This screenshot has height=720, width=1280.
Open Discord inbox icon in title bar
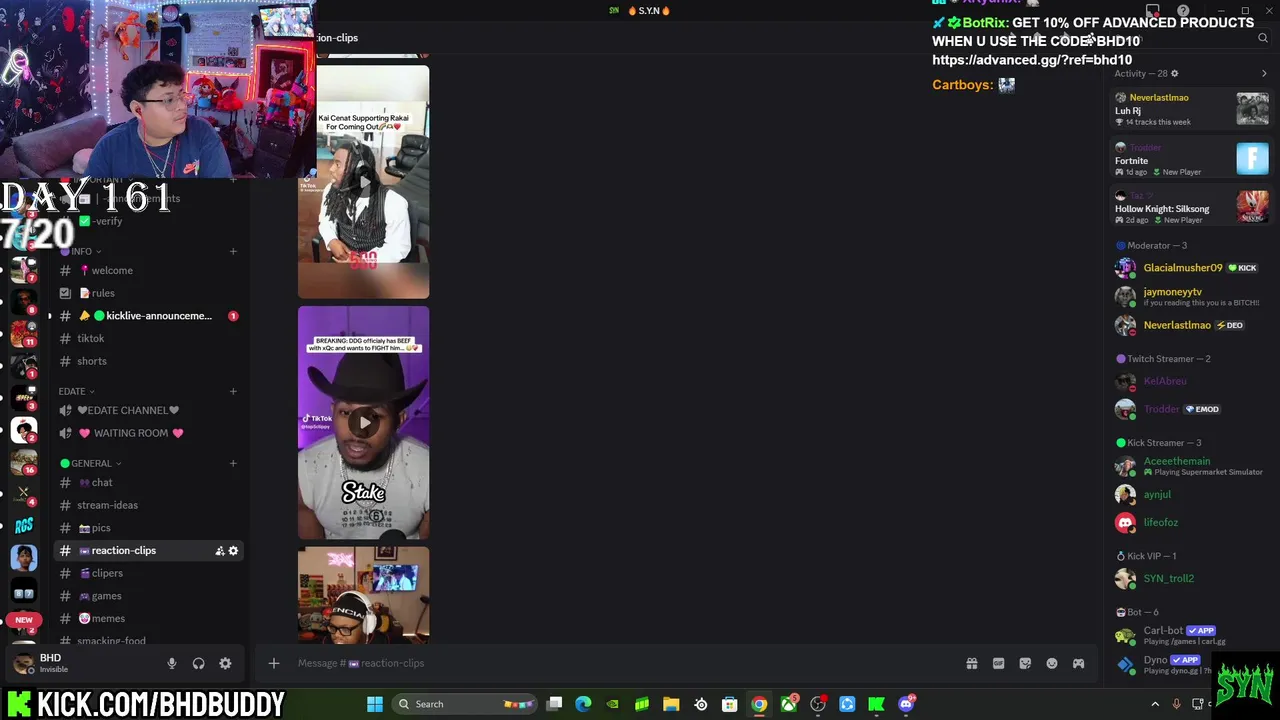(x=1153, y=11)
